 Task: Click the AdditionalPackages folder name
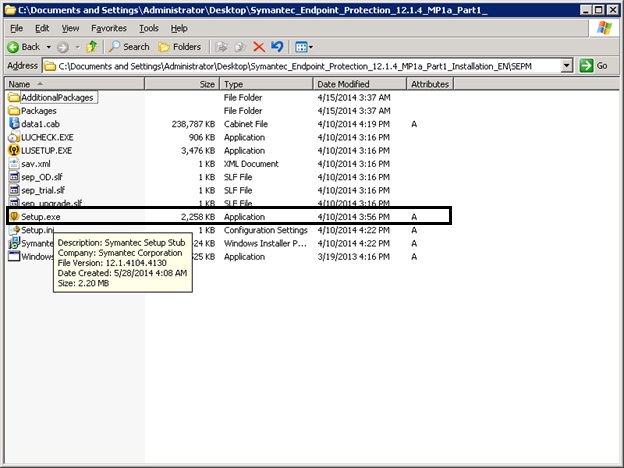(57, 98)
